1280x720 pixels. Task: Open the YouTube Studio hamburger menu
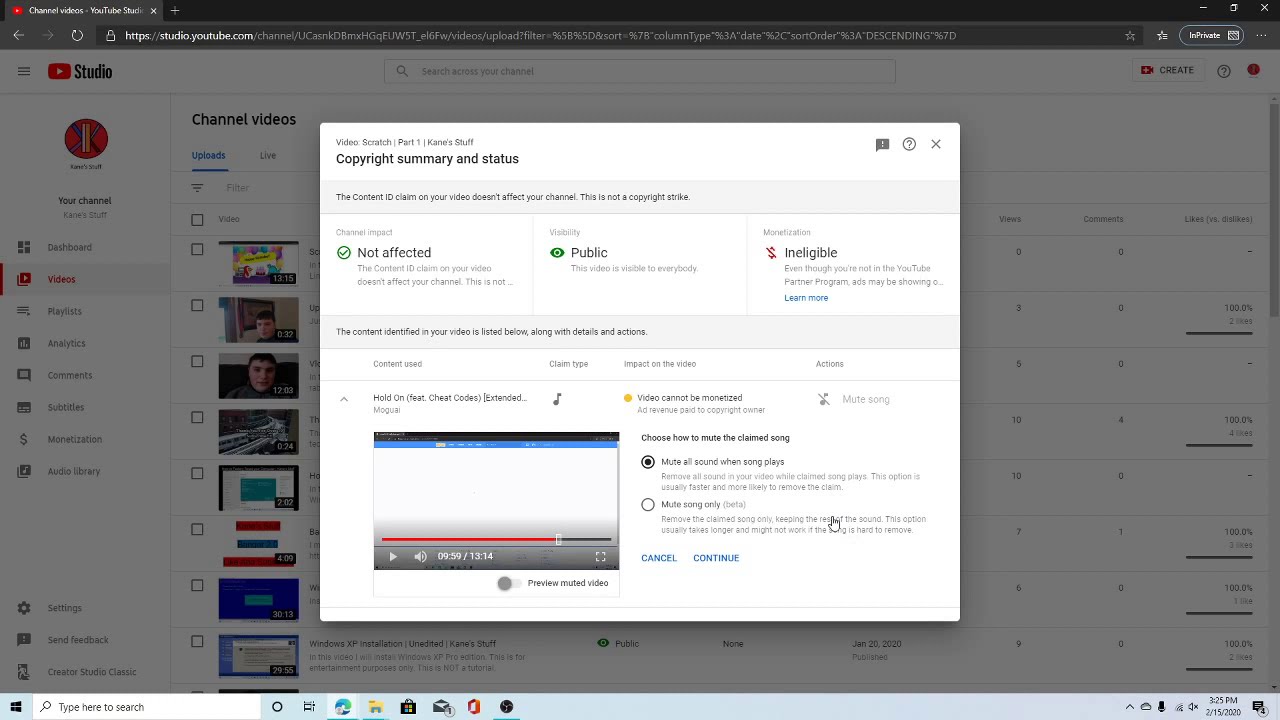point(24,71)
